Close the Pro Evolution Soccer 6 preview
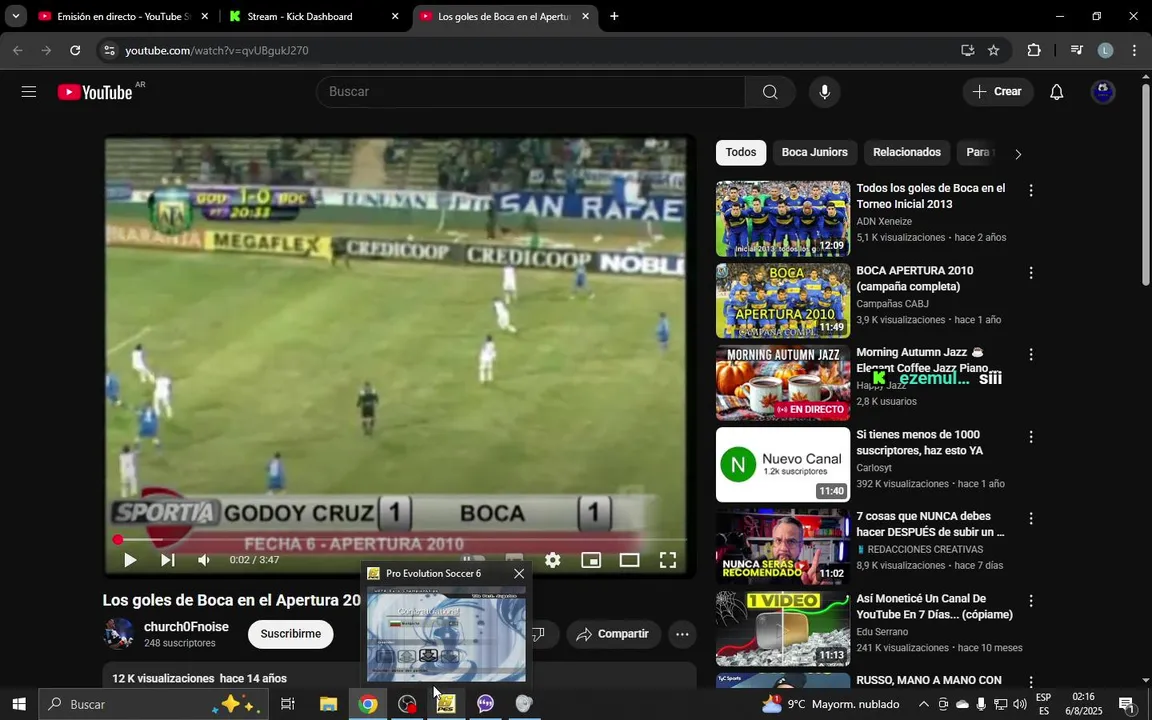This screenshot has height=720, width=1152. point(519,573)
